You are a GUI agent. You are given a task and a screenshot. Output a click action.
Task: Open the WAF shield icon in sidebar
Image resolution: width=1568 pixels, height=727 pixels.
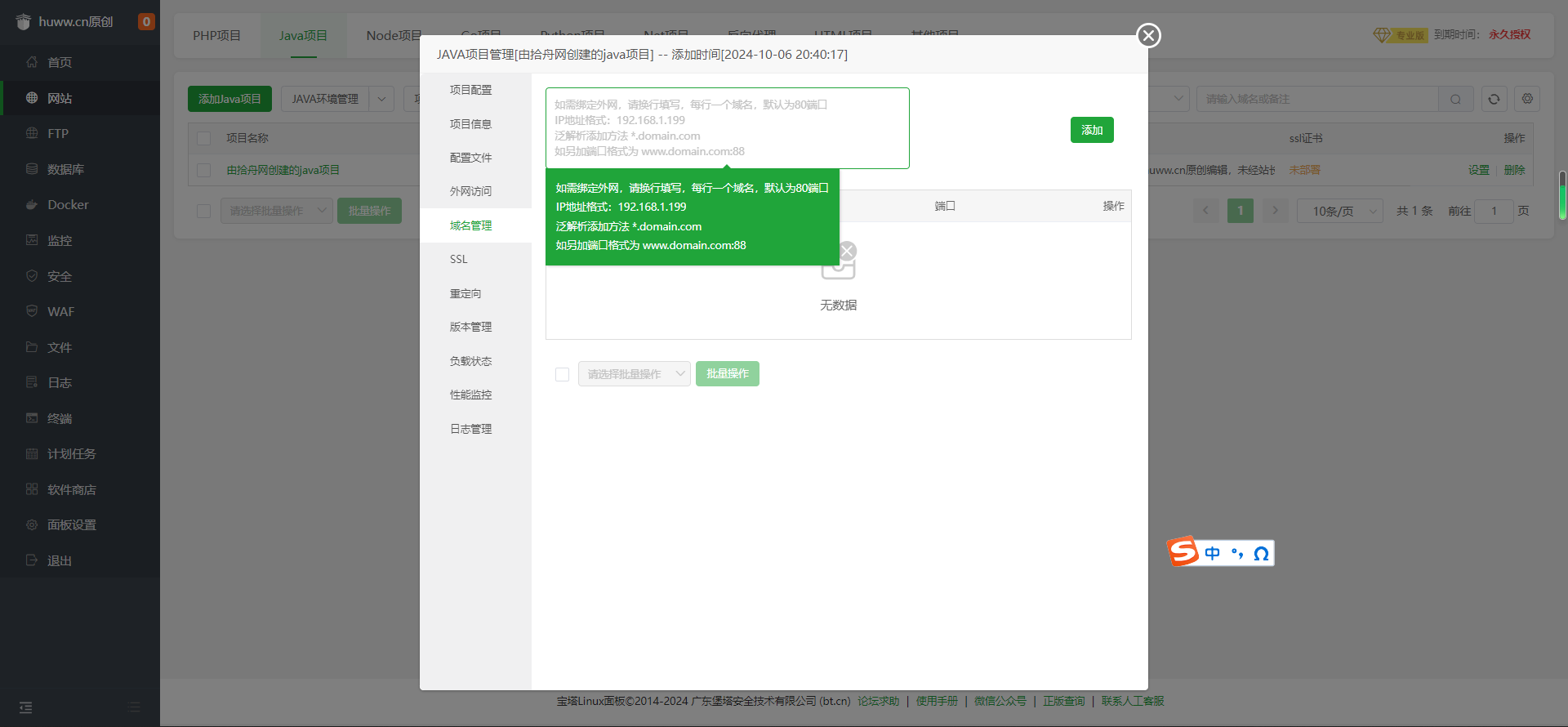point(32,311)
